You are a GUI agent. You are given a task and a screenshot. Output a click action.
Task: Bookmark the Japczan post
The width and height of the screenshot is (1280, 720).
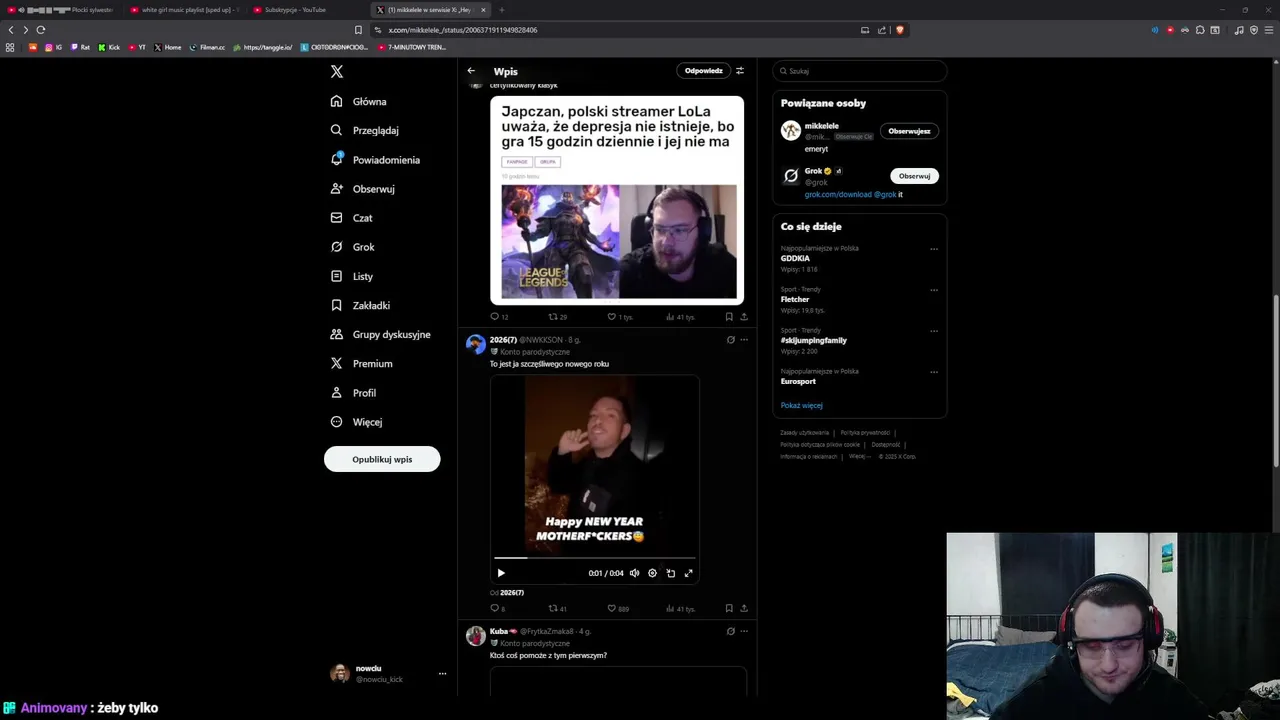click(729, 317)
